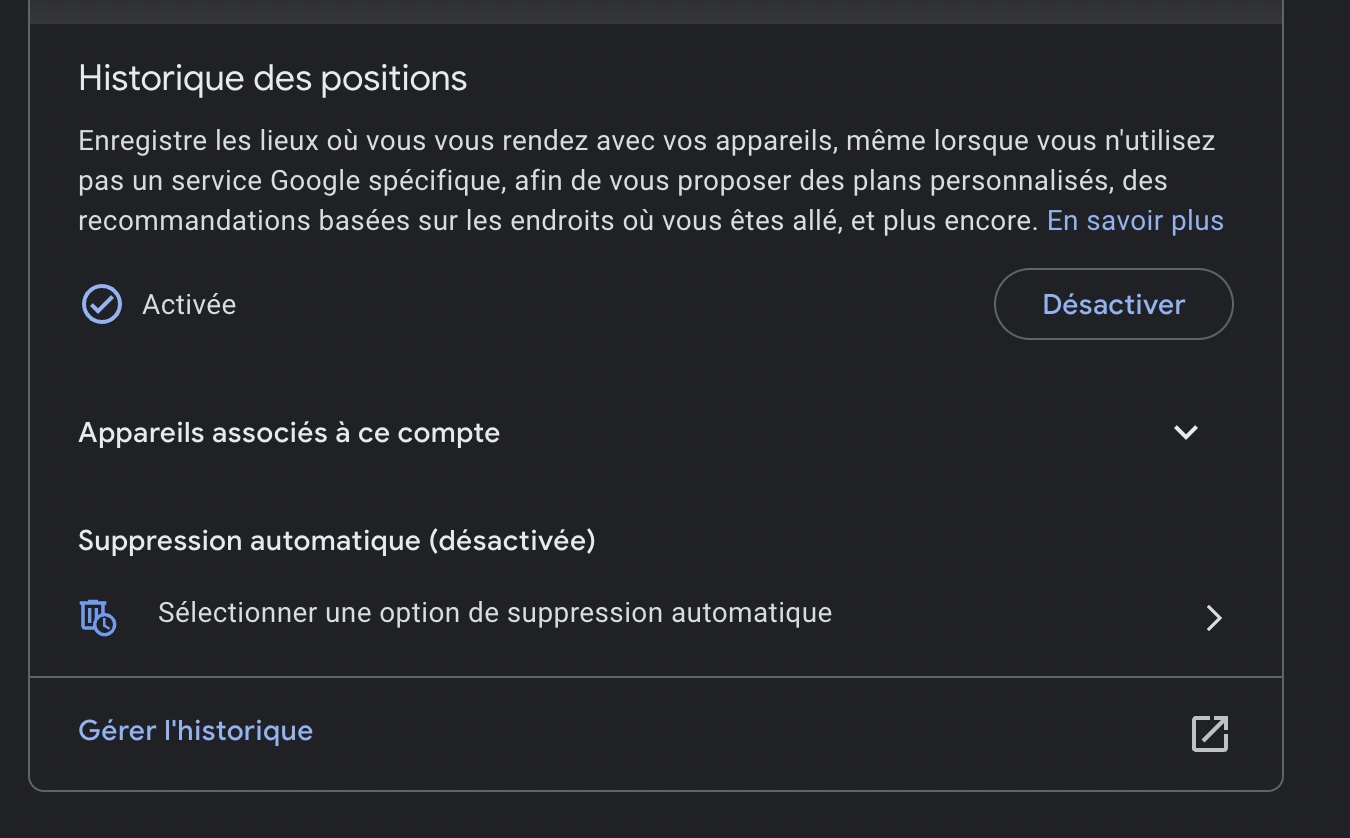Click the auto-delete trash clock icon
This screenshot has height=838, width=1350.
(x=98, y=616)
